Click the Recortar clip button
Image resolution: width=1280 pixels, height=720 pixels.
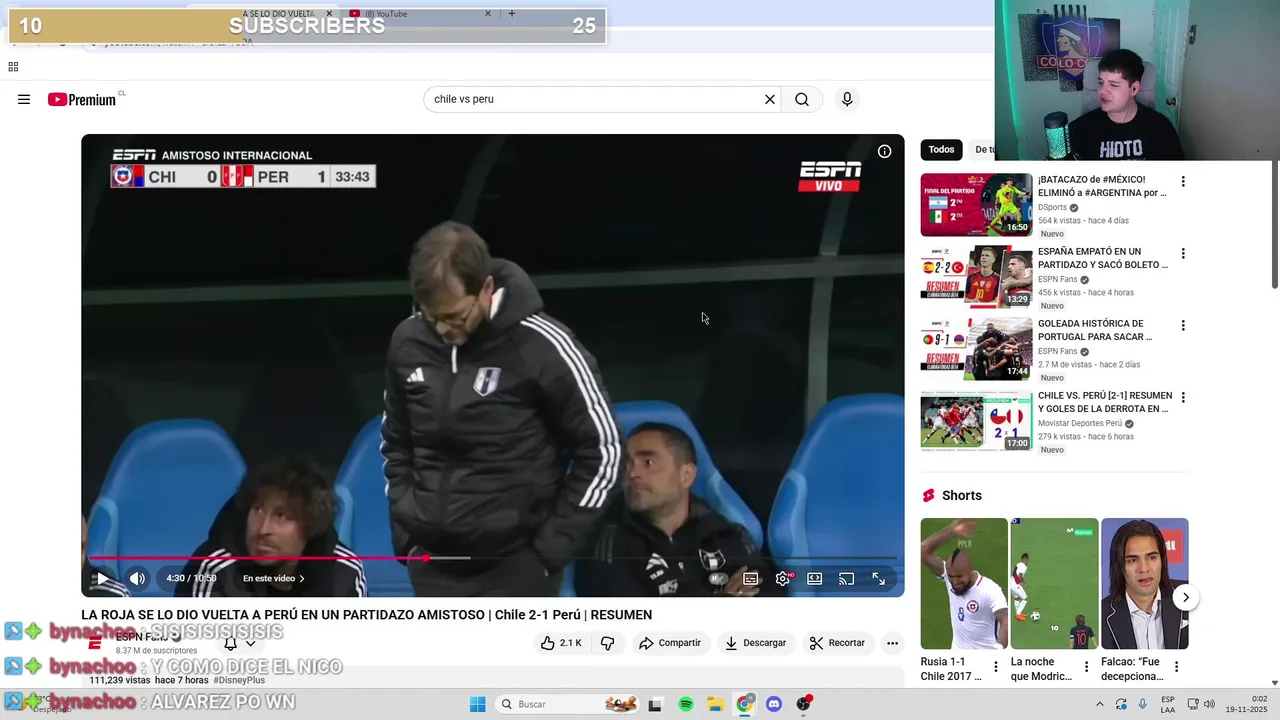pos(837,643)
